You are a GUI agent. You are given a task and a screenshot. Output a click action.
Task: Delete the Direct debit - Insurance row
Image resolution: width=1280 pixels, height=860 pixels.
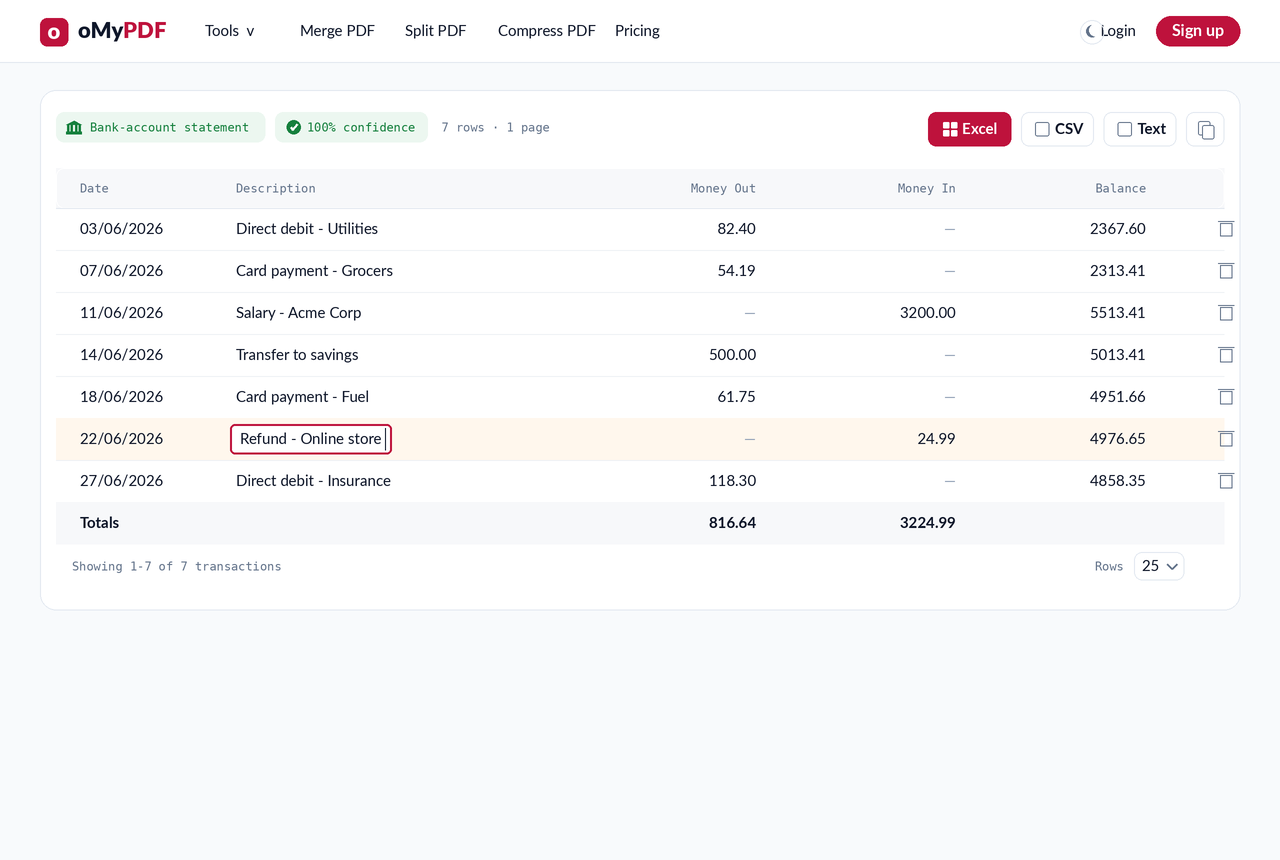click(x=1226, y=481)
